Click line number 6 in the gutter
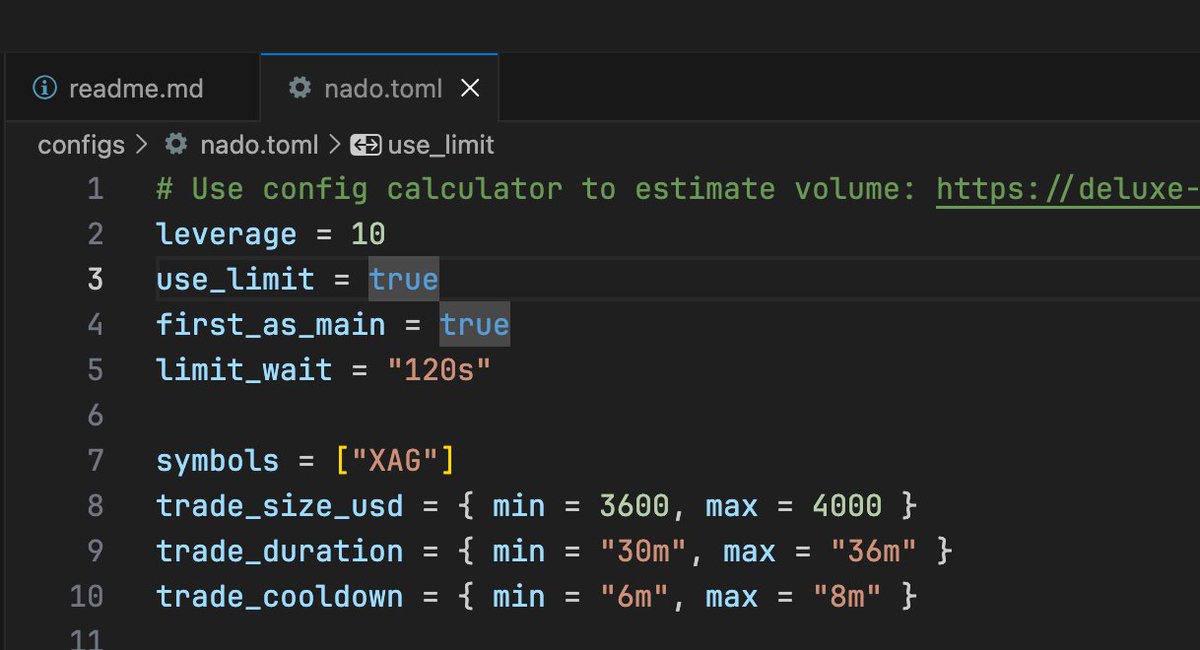Image resolution: width=1200 pixels, height=650 pixels. pos(95,415)
